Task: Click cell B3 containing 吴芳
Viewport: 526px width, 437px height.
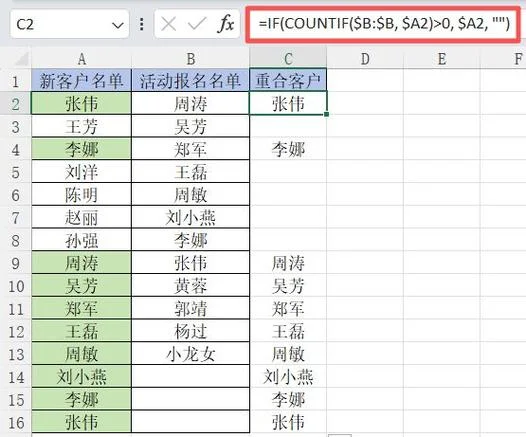Action: click(191, 126)
